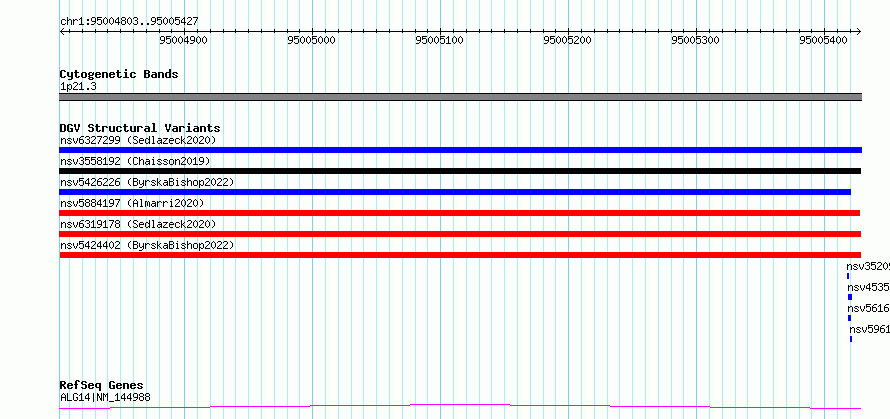The height and width of the screenshot is (419, 890).
Task: Open the nsv6327299 (Sedlazeck2020) label
Action: pos(138,140)
